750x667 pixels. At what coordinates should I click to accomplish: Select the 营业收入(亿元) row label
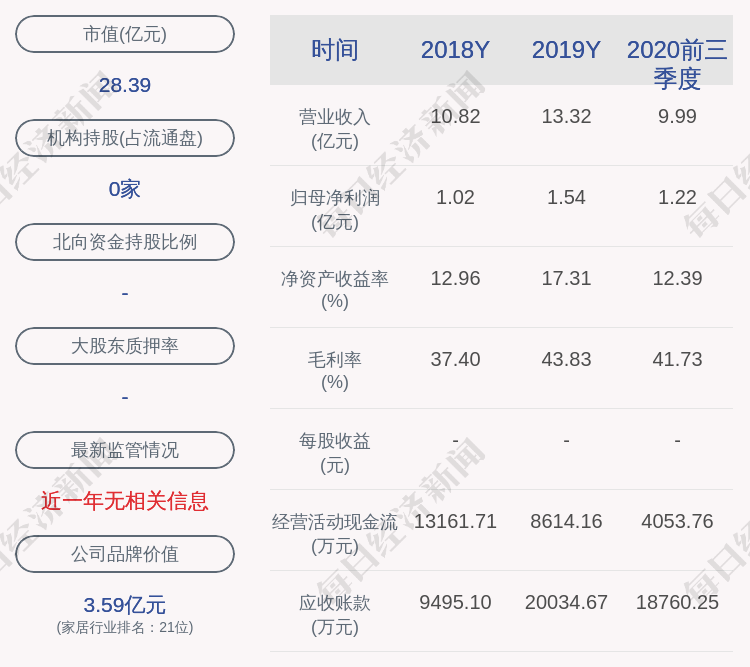(x=335, y=129)
